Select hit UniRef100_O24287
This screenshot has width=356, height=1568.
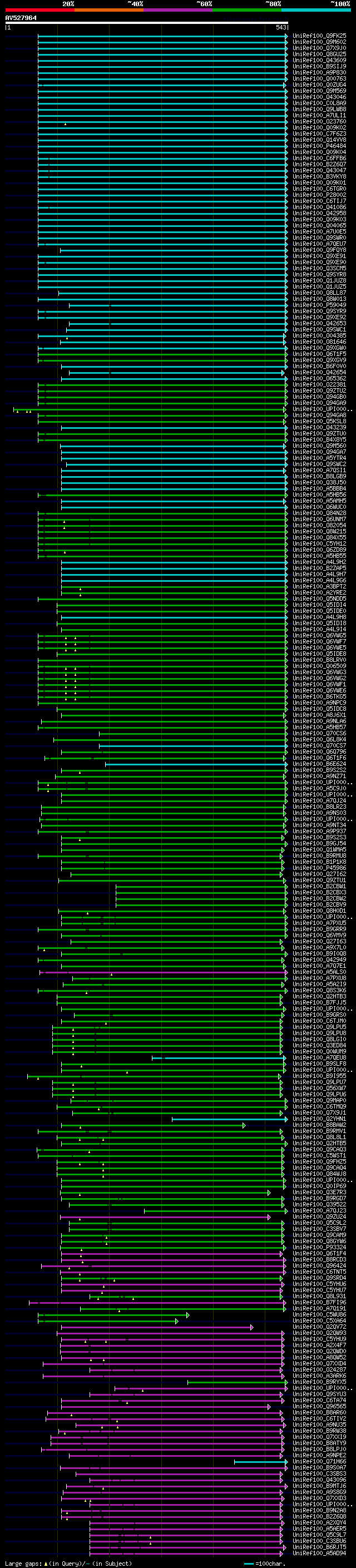(x=319, y=1369)
